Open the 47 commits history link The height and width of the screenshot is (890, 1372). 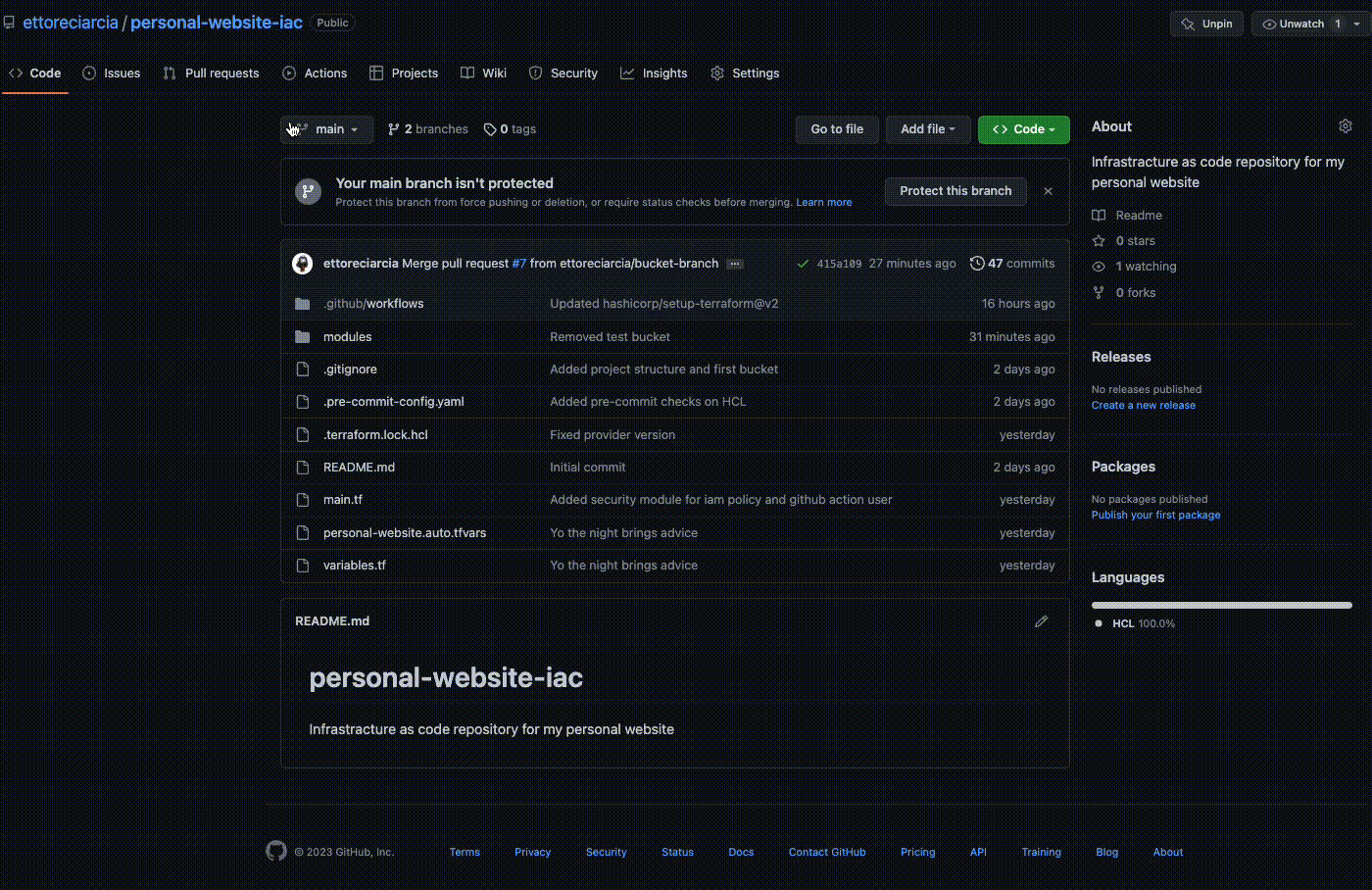(x=1012, y=264)
